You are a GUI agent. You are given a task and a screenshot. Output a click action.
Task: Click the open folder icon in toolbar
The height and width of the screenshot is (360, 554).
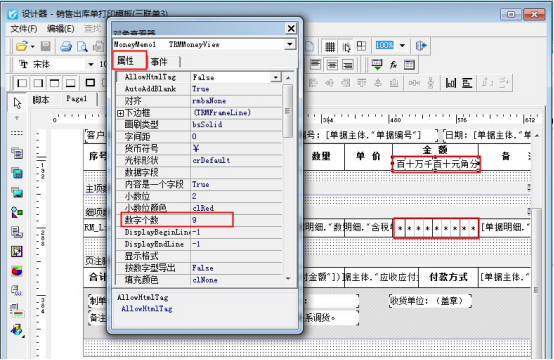pos(22,46)
